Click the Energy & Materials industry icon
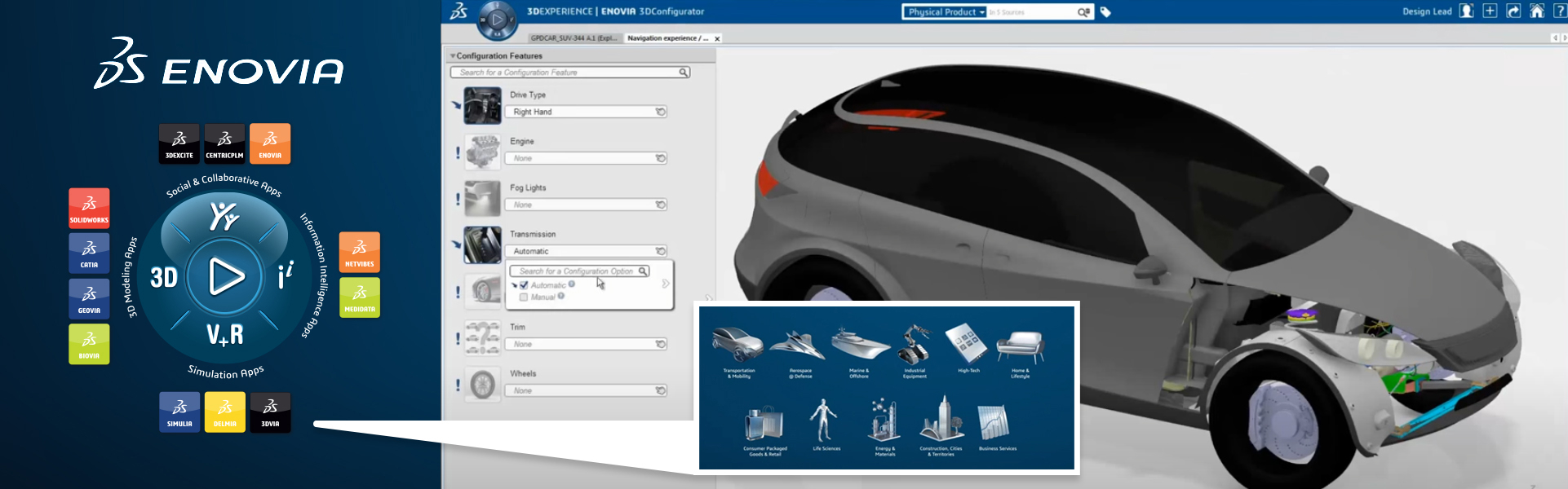The width and height of the screenshot is (1568, 489). tap(884, 420)
